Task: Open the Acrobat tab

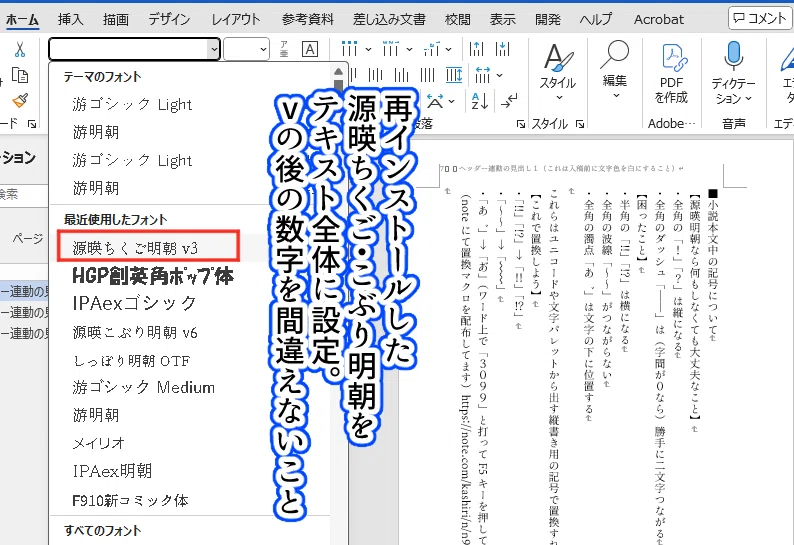Action: (x=659, y=19)
